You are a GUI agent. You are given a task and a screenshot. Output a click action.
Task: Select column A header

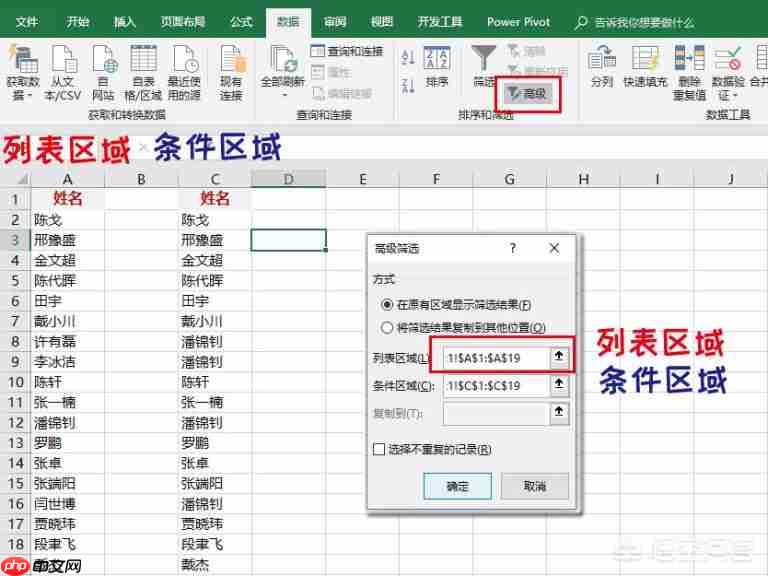[x=68, y=179]
